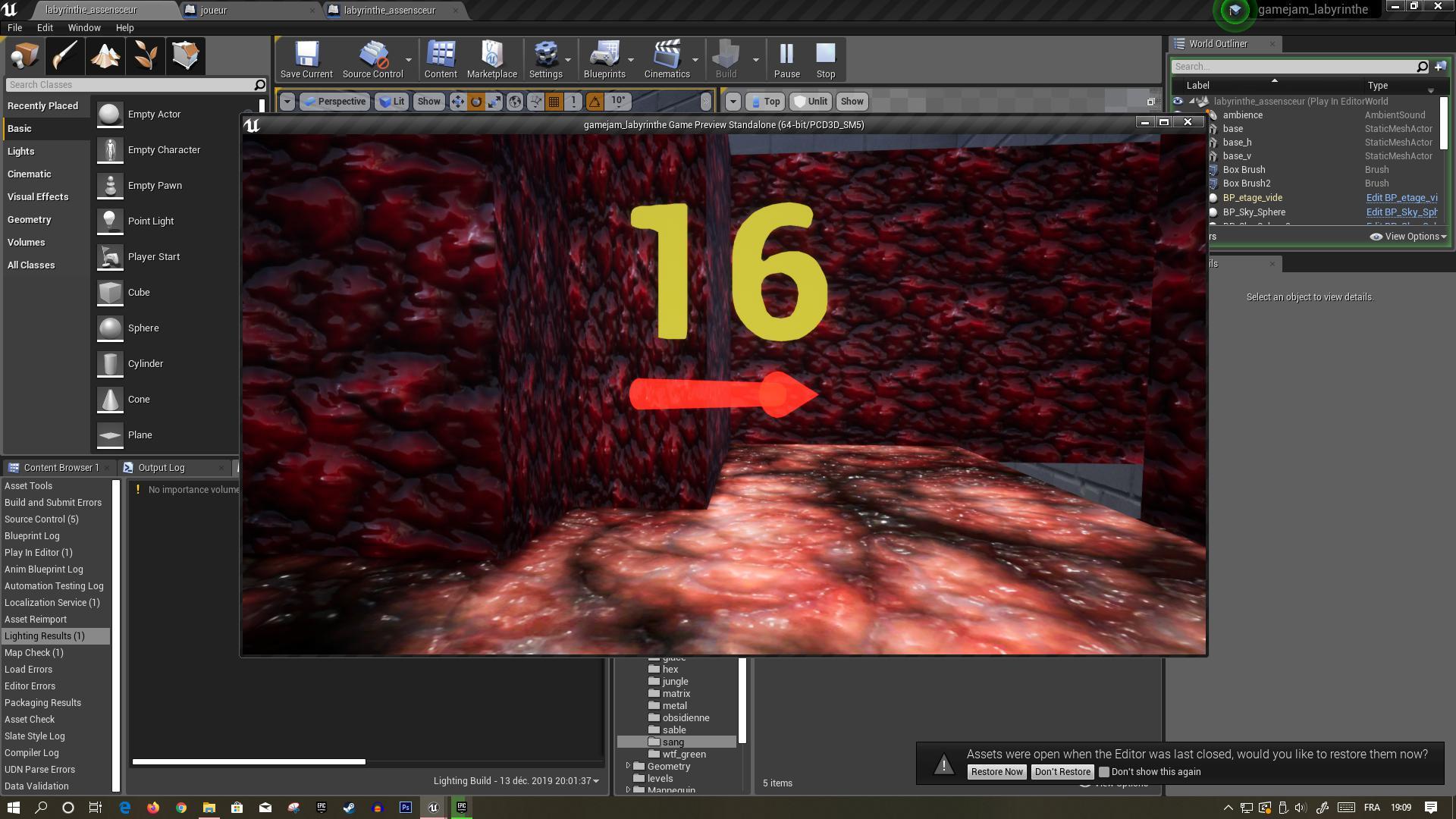Open the Cinematics toolbar icon

click(x=667, y=59)
